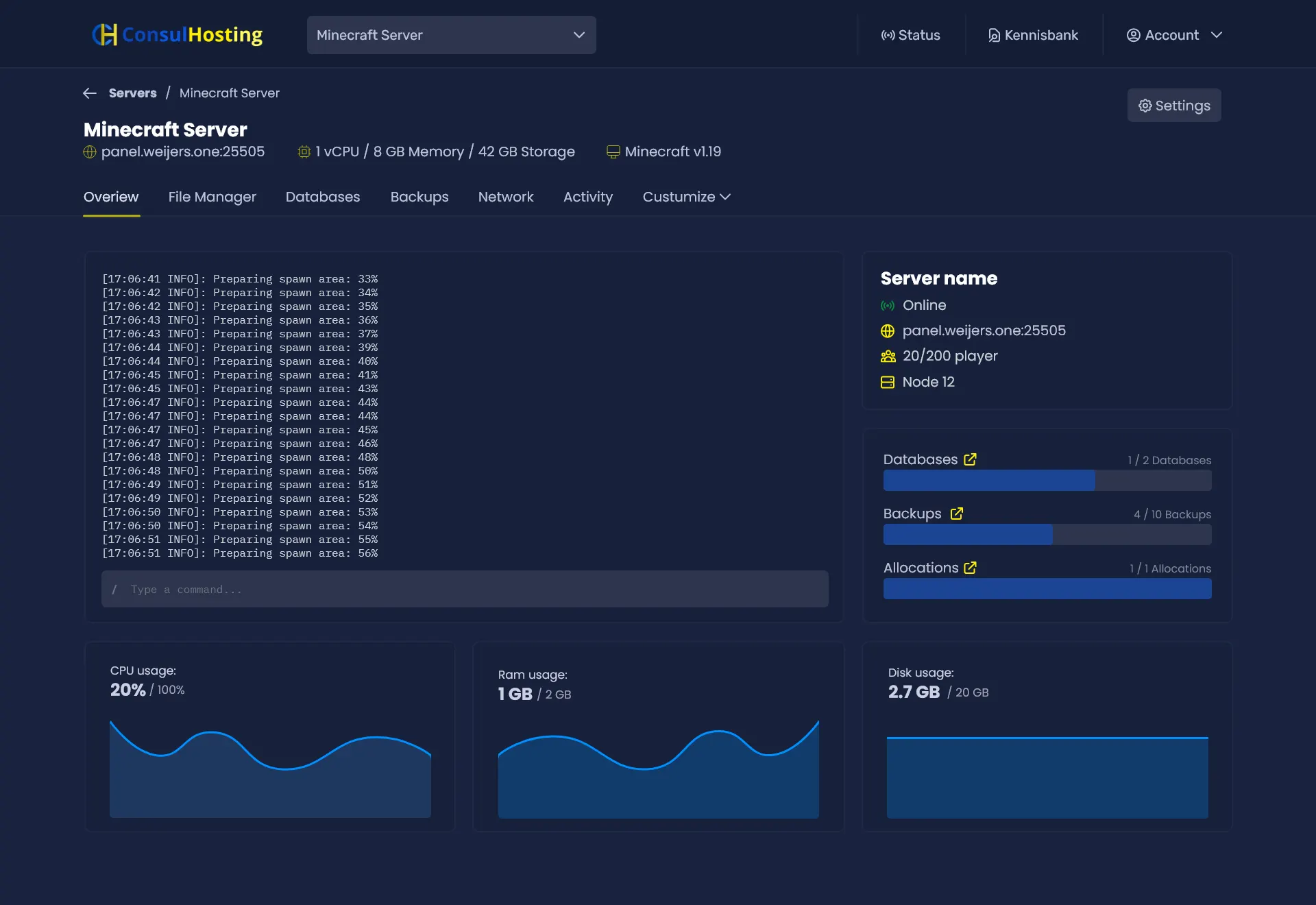The height and width of the screenshot is (905, 1316).
Task: Open the Minecraft Server selector dropdown
Action: coord(451,35)
